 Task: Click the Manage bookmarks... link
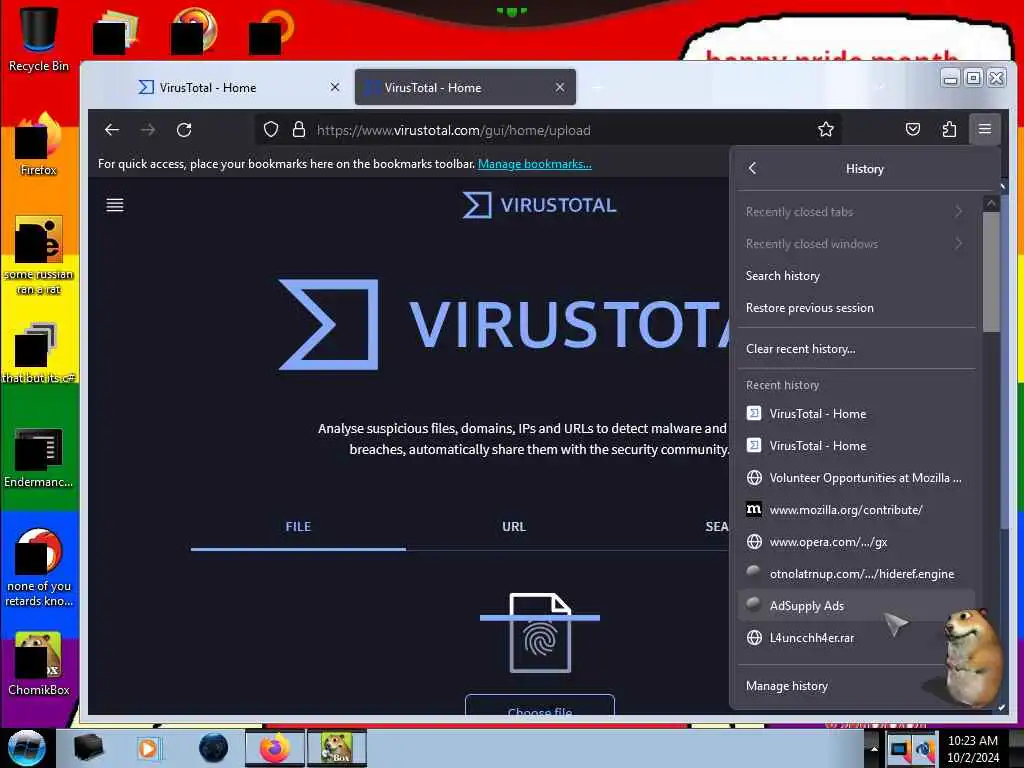[535, 164]
